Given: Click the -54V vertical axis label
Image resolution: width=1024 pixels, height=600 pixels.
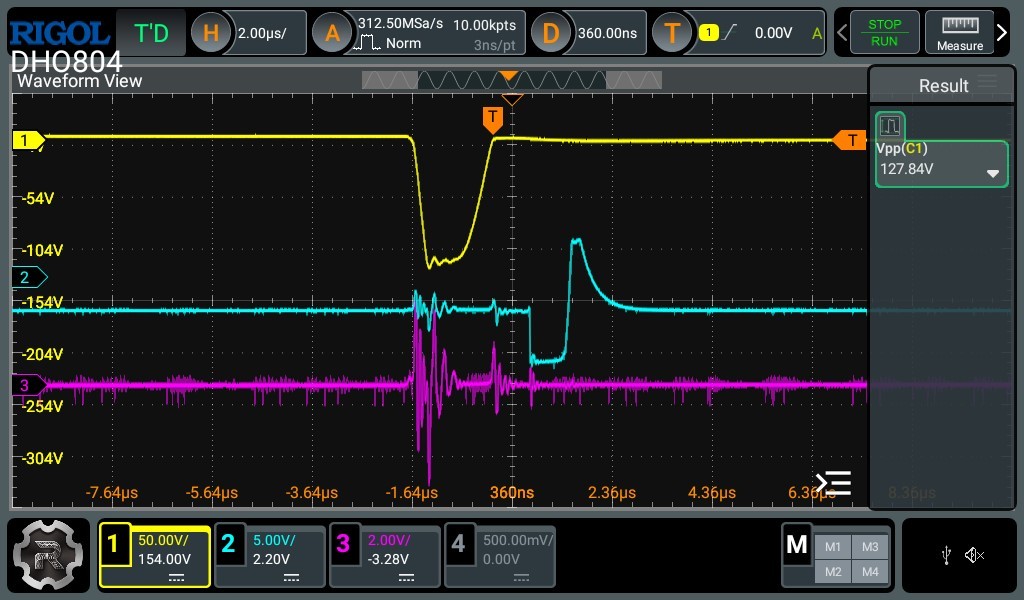Looking at the screenshot, I should coord(37,198).
